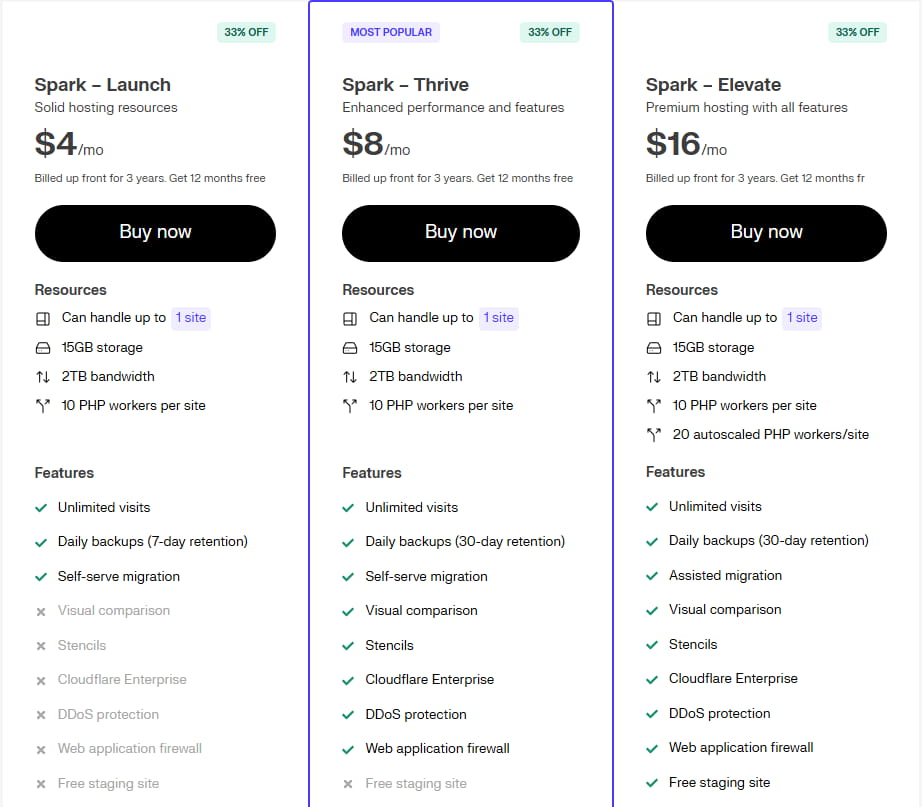The width and height of the screenshot is (922, 807).
Task: Click the Spark – Elevate plan title
Action: pos(713,85)
